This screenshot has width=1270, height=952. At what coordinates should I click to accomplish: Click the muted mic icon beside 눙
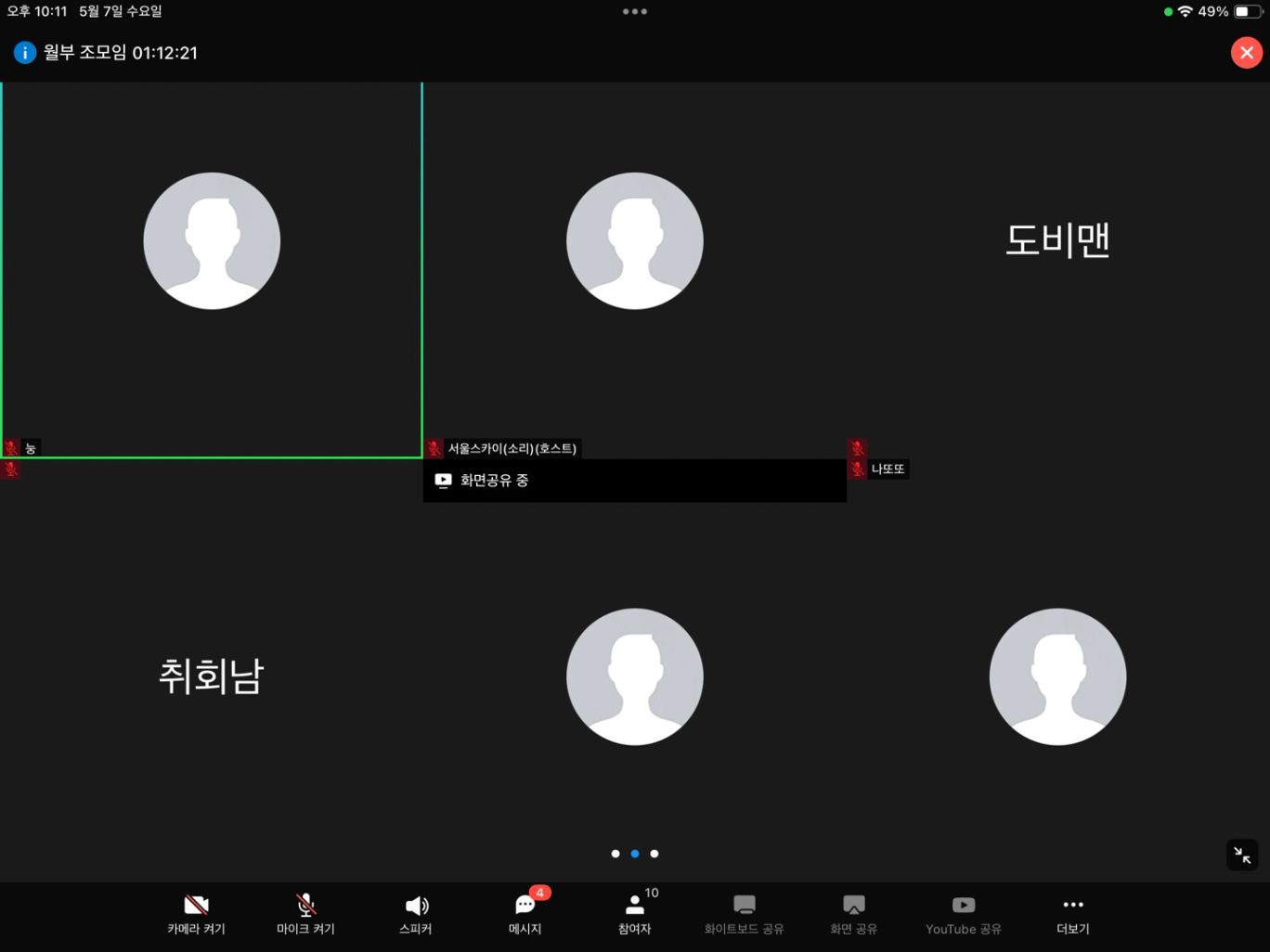coord(11,448)
